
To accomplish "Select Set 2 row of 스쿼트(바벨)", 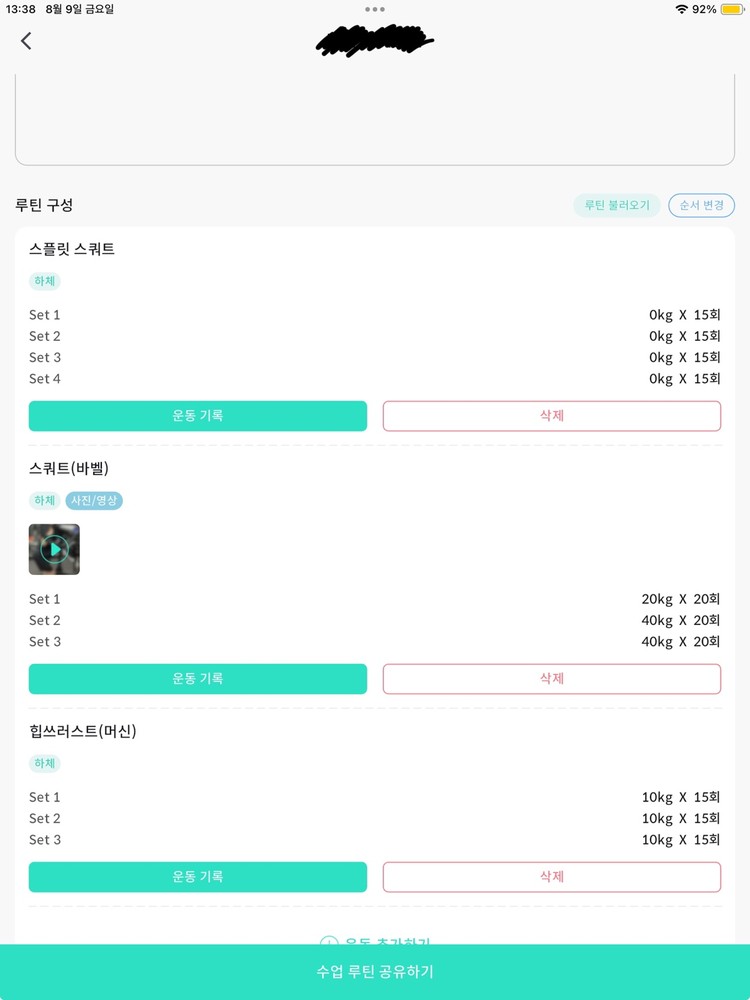I will [375, 620].
